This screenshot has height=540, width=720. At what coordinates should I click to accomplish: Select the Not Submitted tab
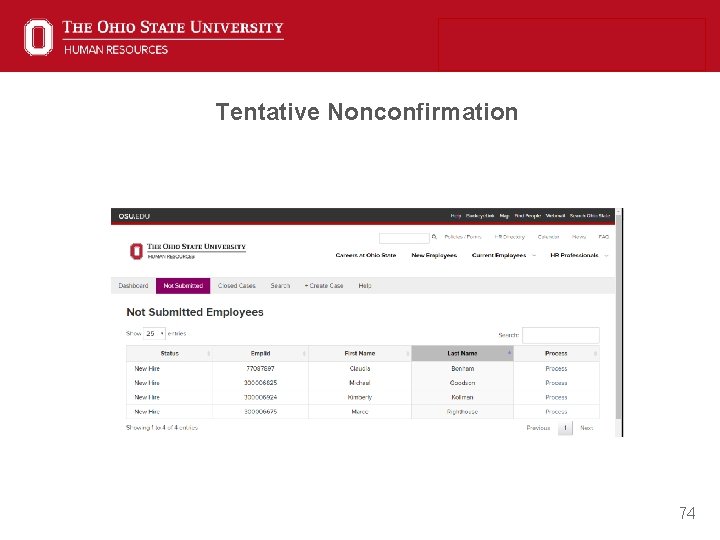point(183,286)
